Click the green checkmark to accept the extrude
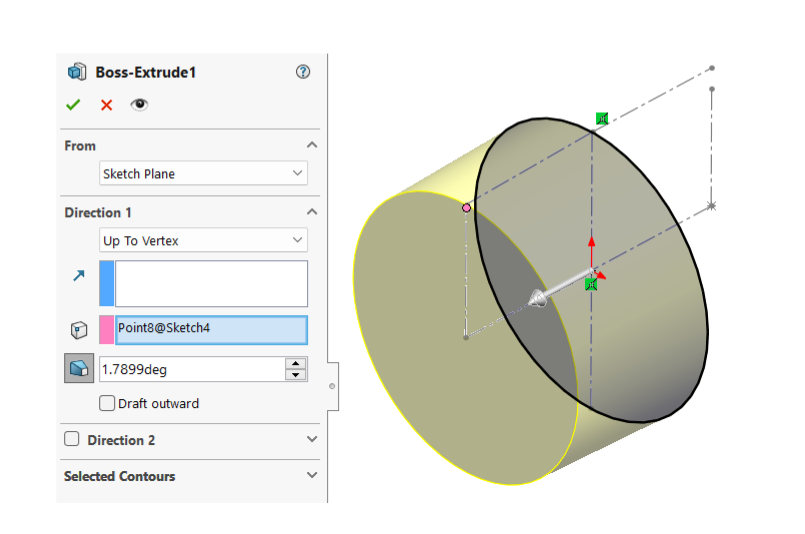The width and height of the screenshot is (805, 534). (73, 105)
